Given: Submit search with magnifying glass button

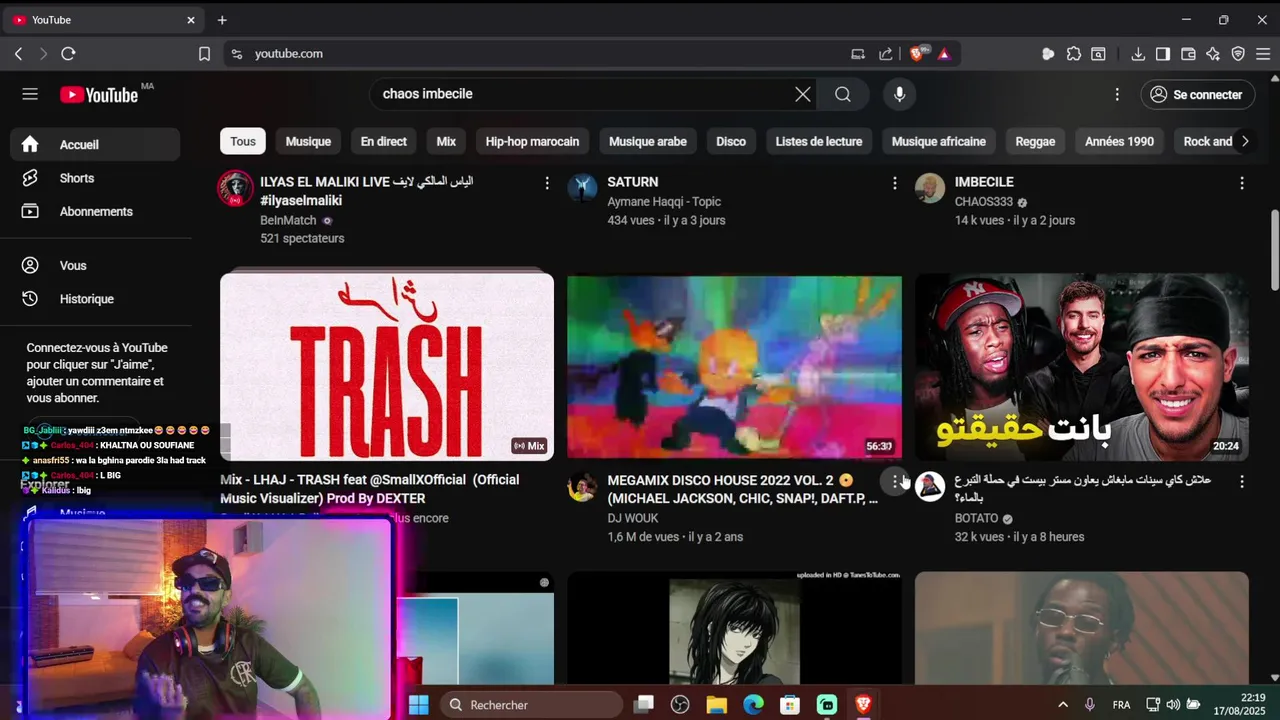Looking at the screenshot, I should (x=843, y=94).
